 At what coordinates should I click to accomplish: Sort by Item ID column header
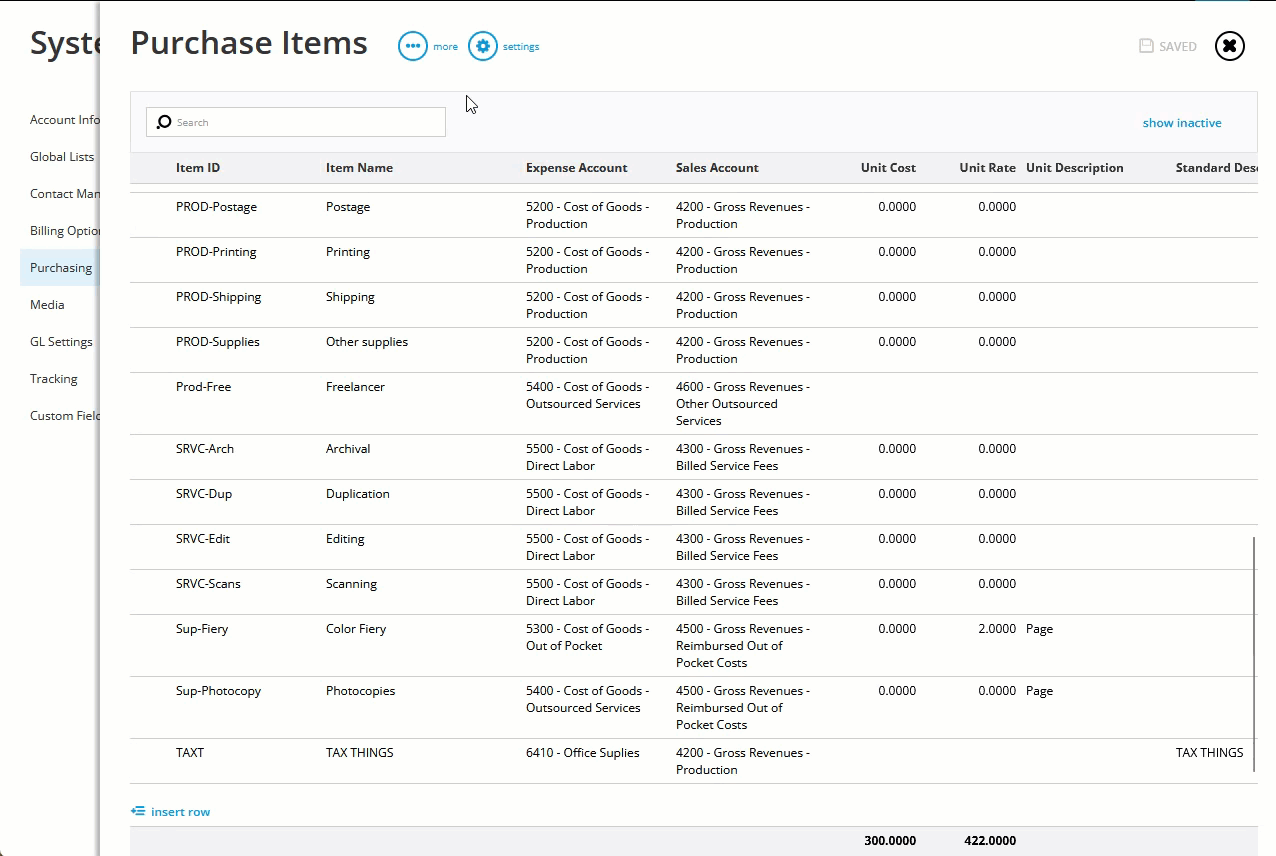[198, 168]
